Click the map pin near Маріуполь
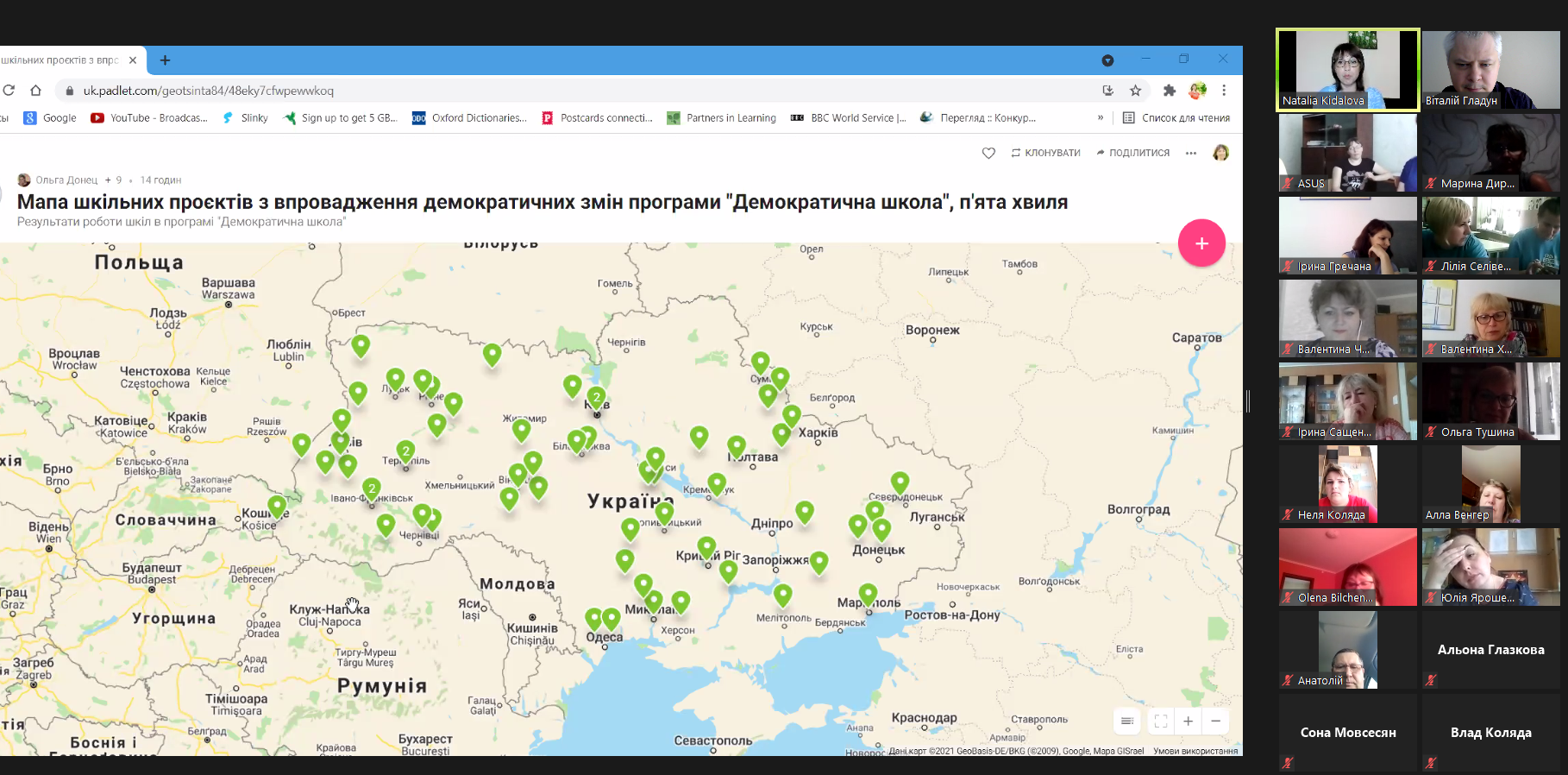The width and height of the screenshot is (1568, 775). click(868, 595)
